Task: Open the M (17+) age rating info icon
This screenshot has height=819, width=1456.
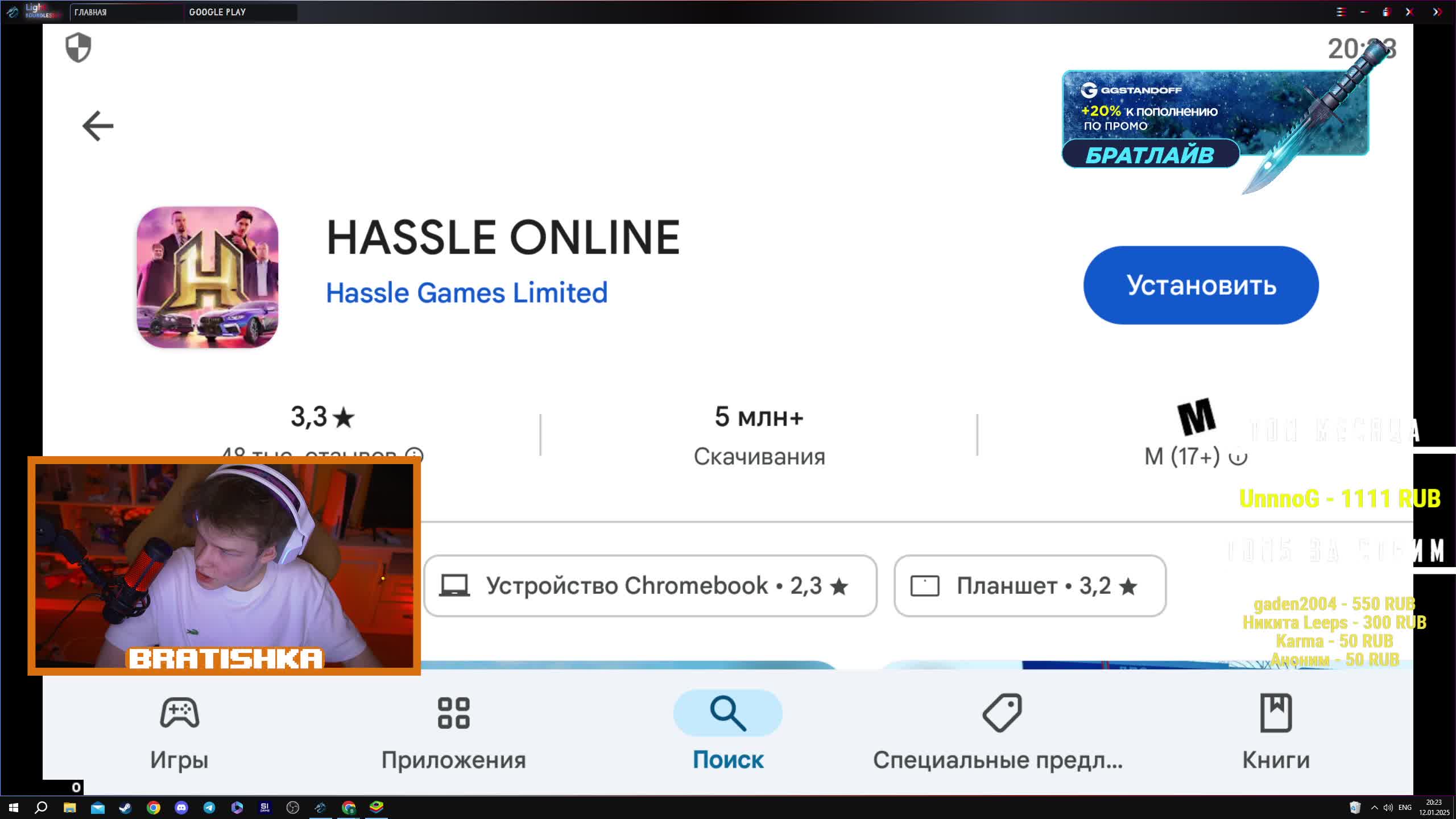Action: [x=1238, y=456]
